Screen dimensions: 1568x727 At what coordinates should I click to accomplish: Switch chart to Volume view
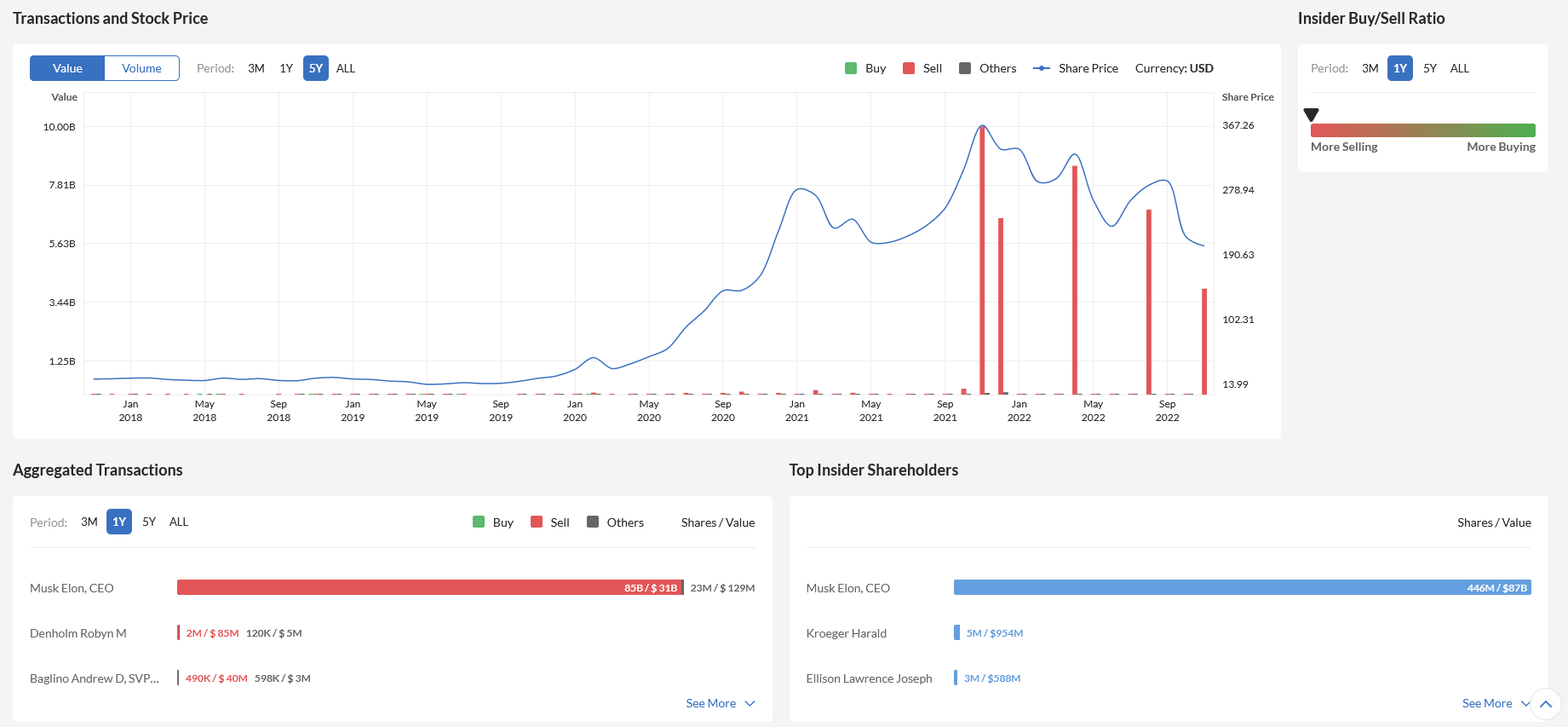click(141, 68)
